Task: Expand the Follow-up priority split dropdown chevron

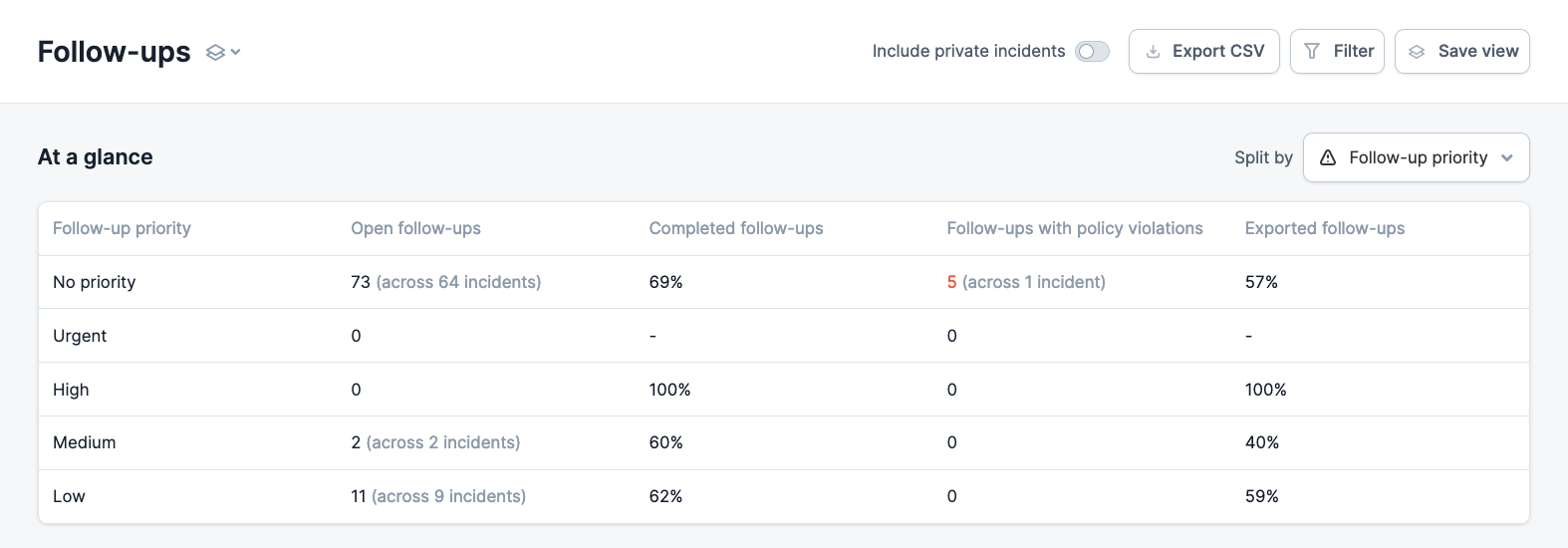Action: click(x=1507, y=157)
